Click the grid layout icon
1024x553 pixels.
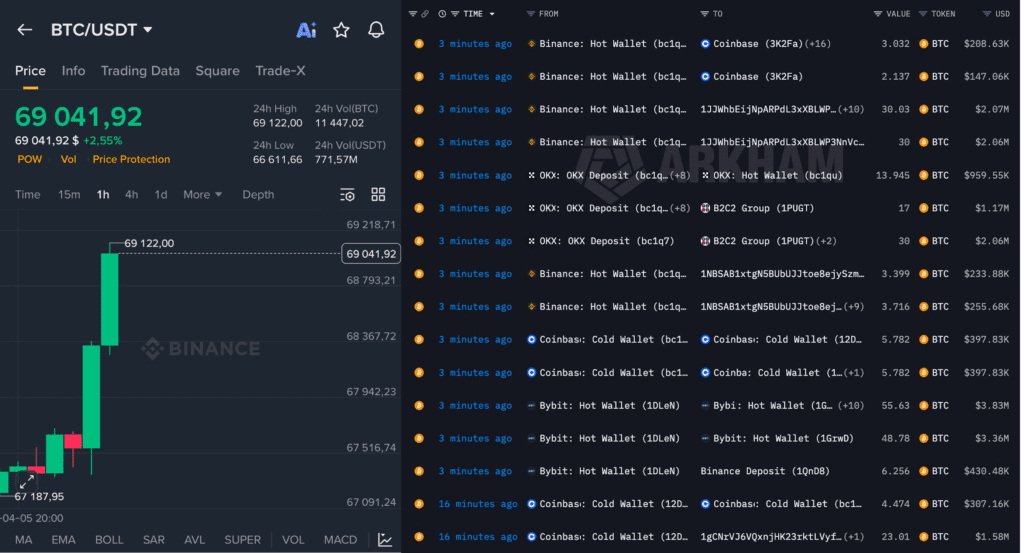[x=378, y=195]
